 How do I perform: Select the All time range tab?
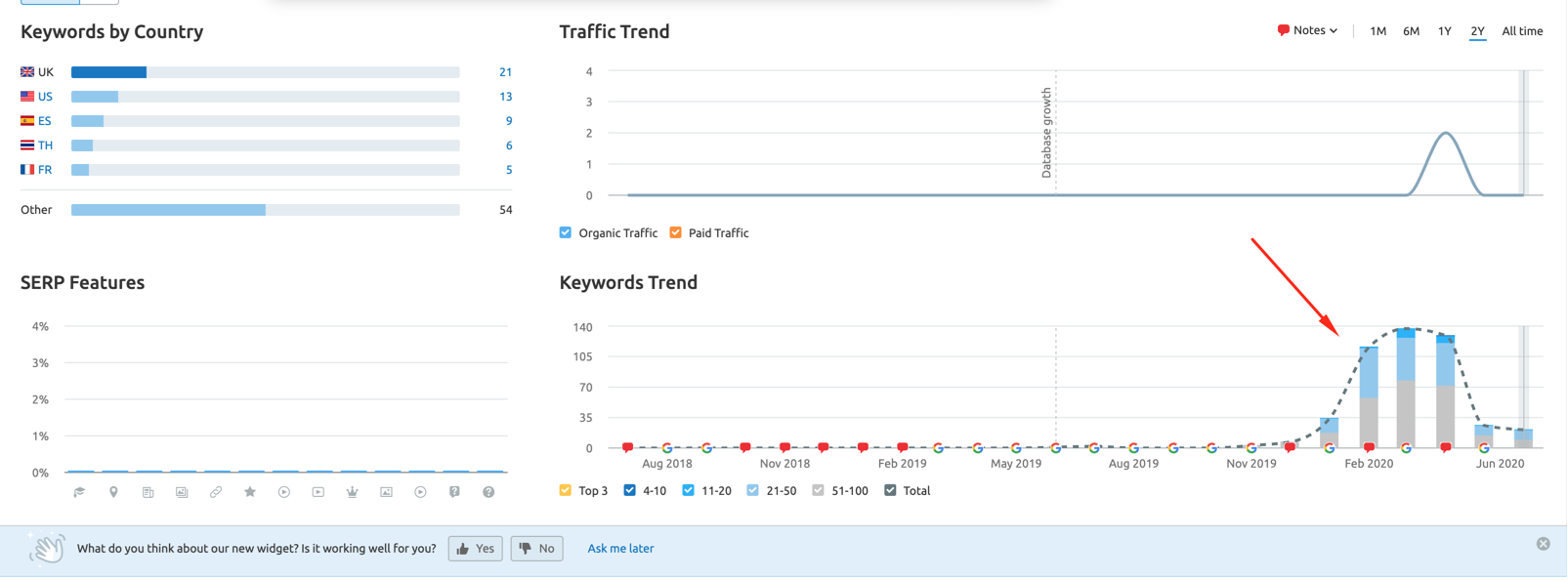(1522, 31)
